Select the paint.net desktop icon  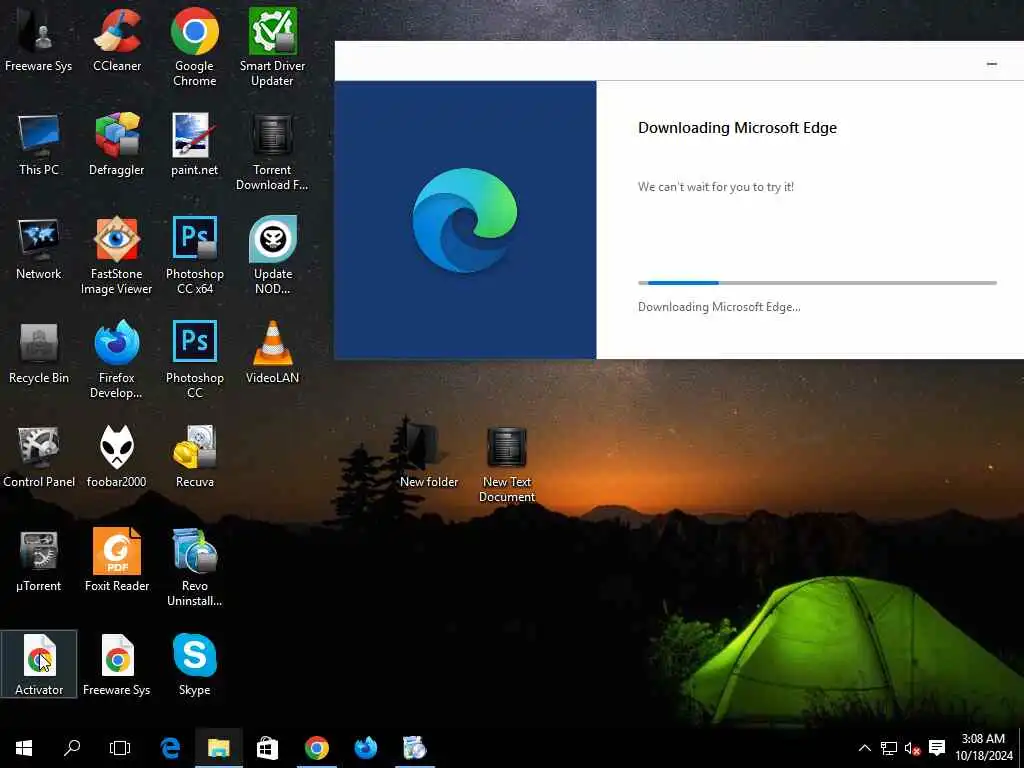tap(195, 144)
